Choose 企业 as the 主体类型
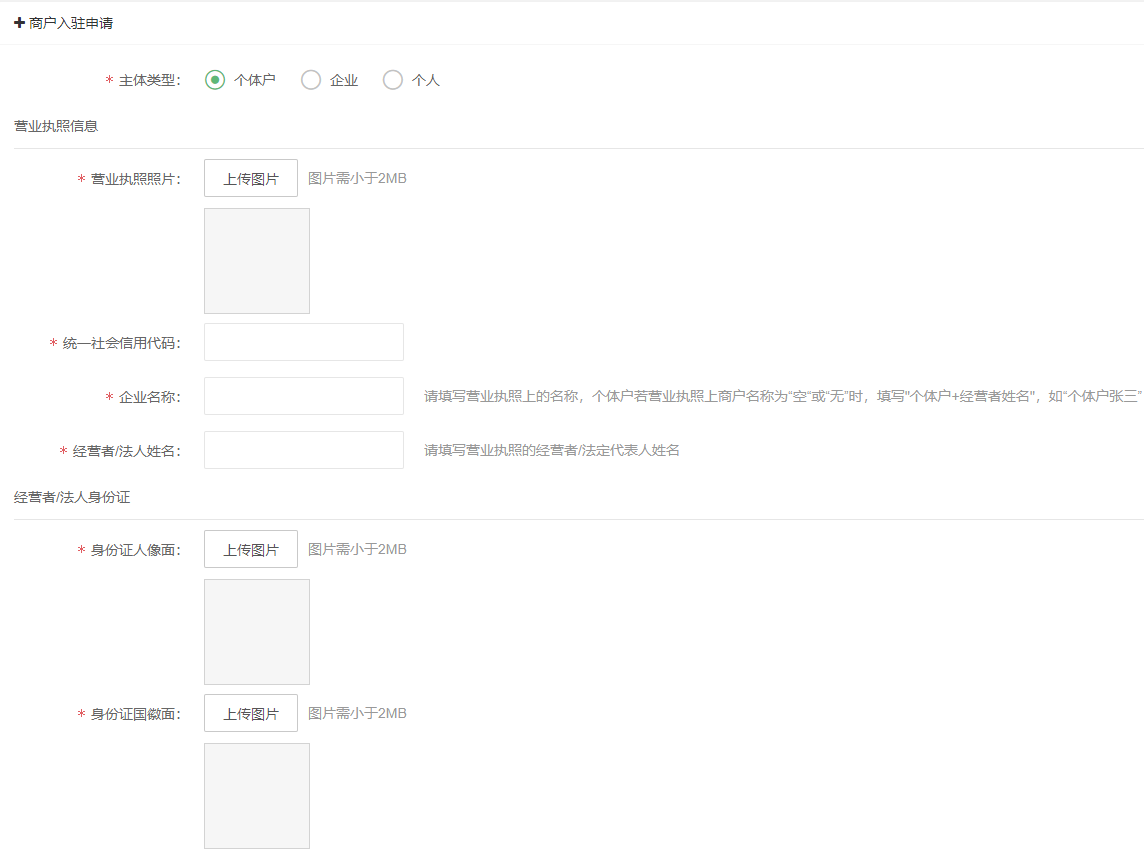Screen dimensions: 1144x852 311,80
